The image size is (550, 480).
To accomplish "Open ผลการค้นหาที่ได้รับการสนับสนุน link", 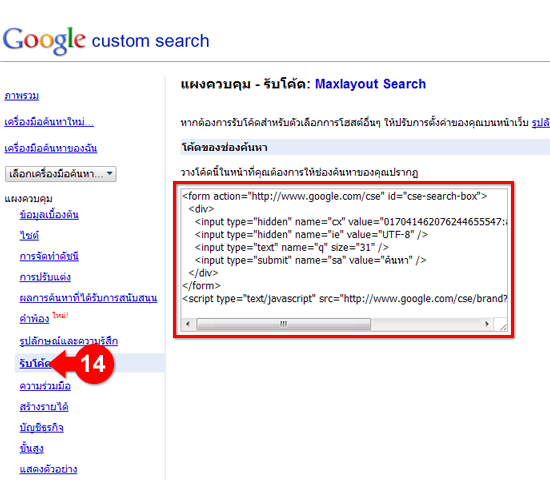I will 88,298.
